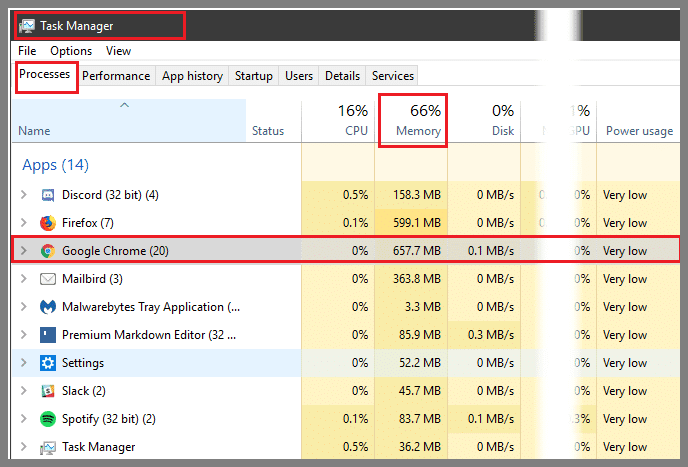Click the Power usage column header

639,131
